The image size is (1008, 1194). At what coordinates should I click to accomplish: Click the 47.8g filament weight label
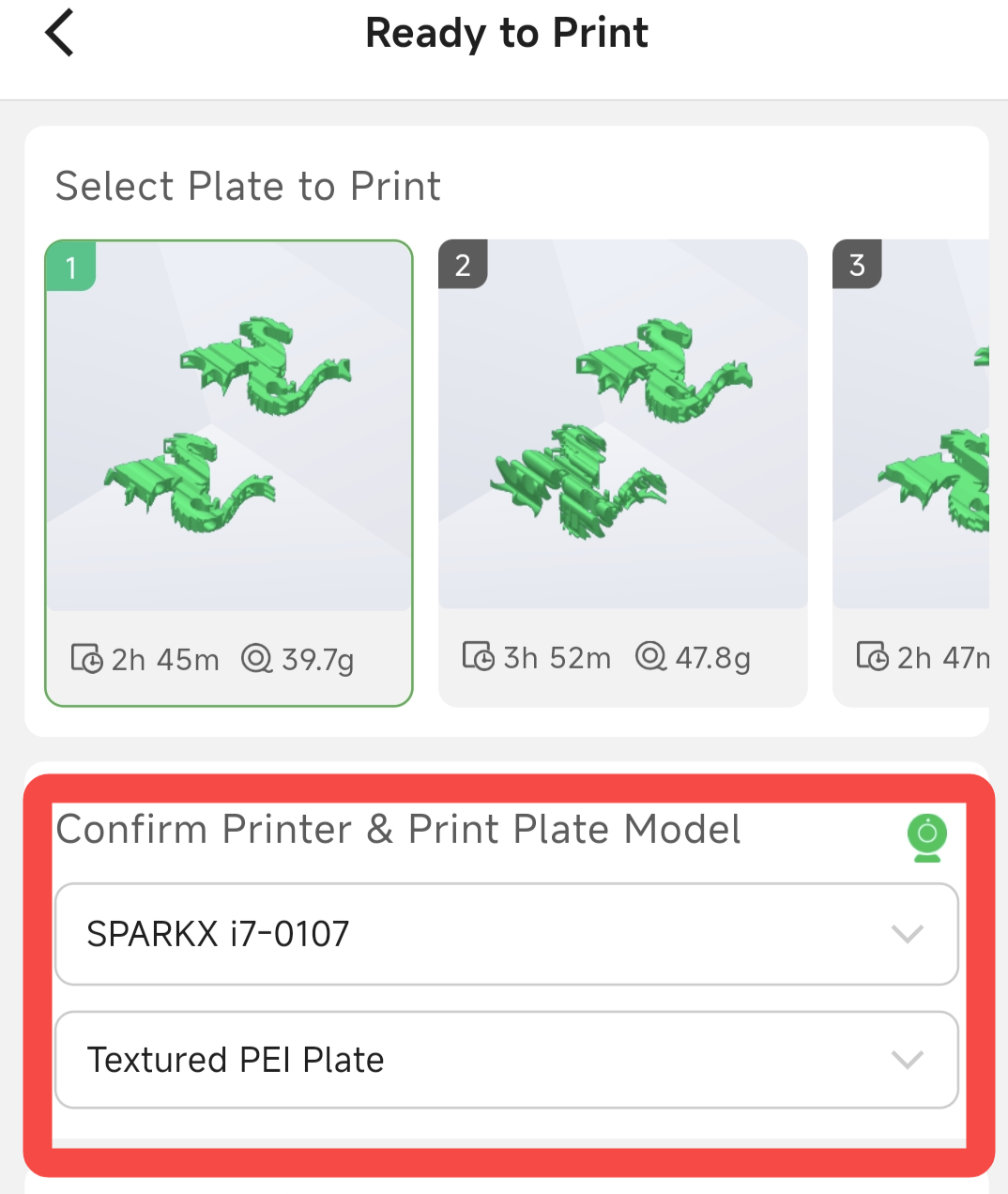[712, 657]
